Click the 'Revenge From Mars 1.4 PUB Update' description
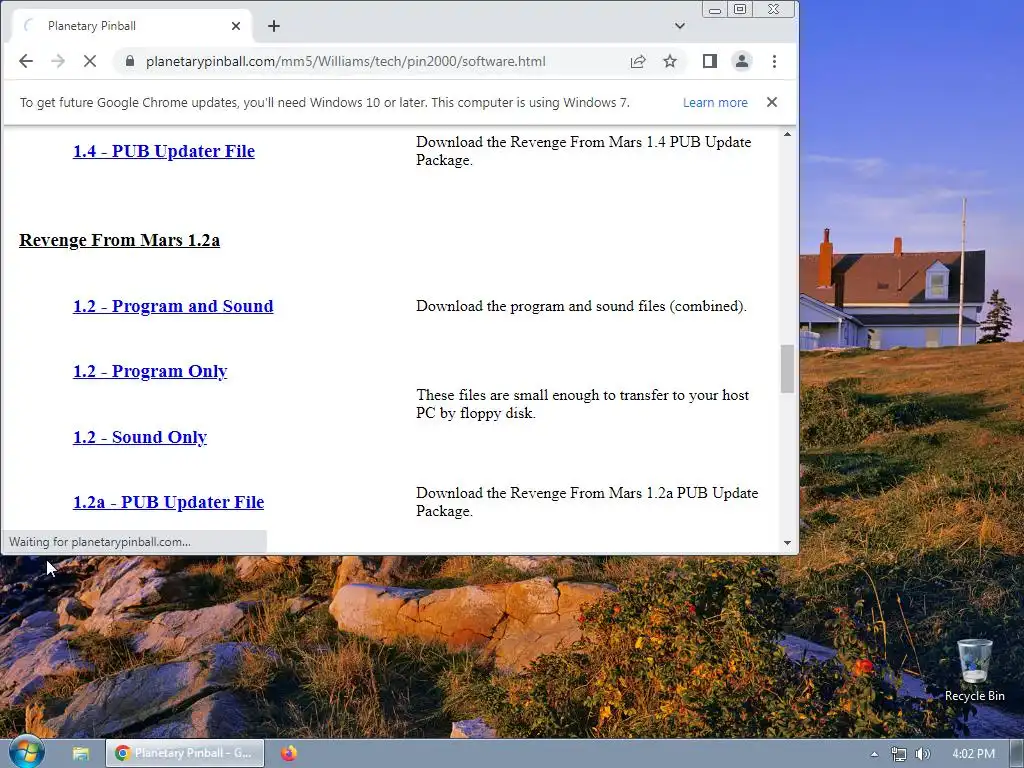Viewport: 1024px width, 768px height. [584, 151]
